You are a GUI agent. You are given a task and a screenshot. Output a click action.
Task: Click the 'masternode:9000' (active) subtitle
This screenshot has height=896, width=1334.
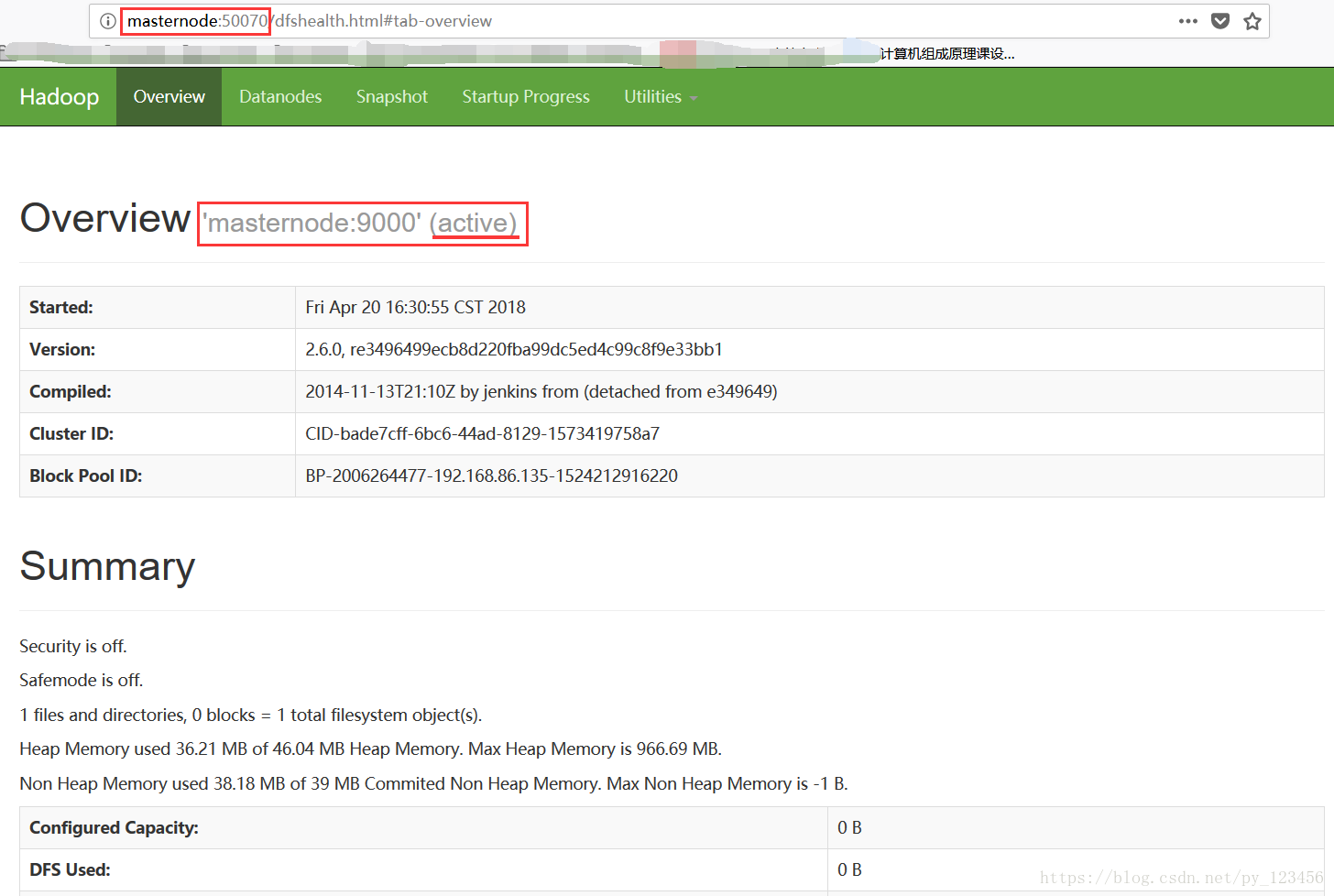click(x=360, y=223)
